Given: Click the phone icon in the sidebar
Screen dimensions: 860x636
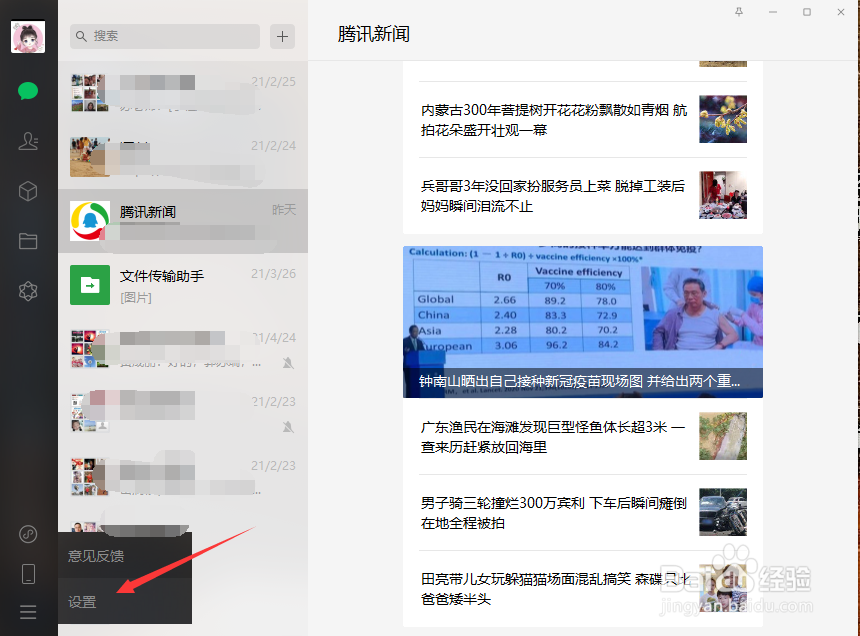Looking at the screenshot, I should [x=28, y=574].
